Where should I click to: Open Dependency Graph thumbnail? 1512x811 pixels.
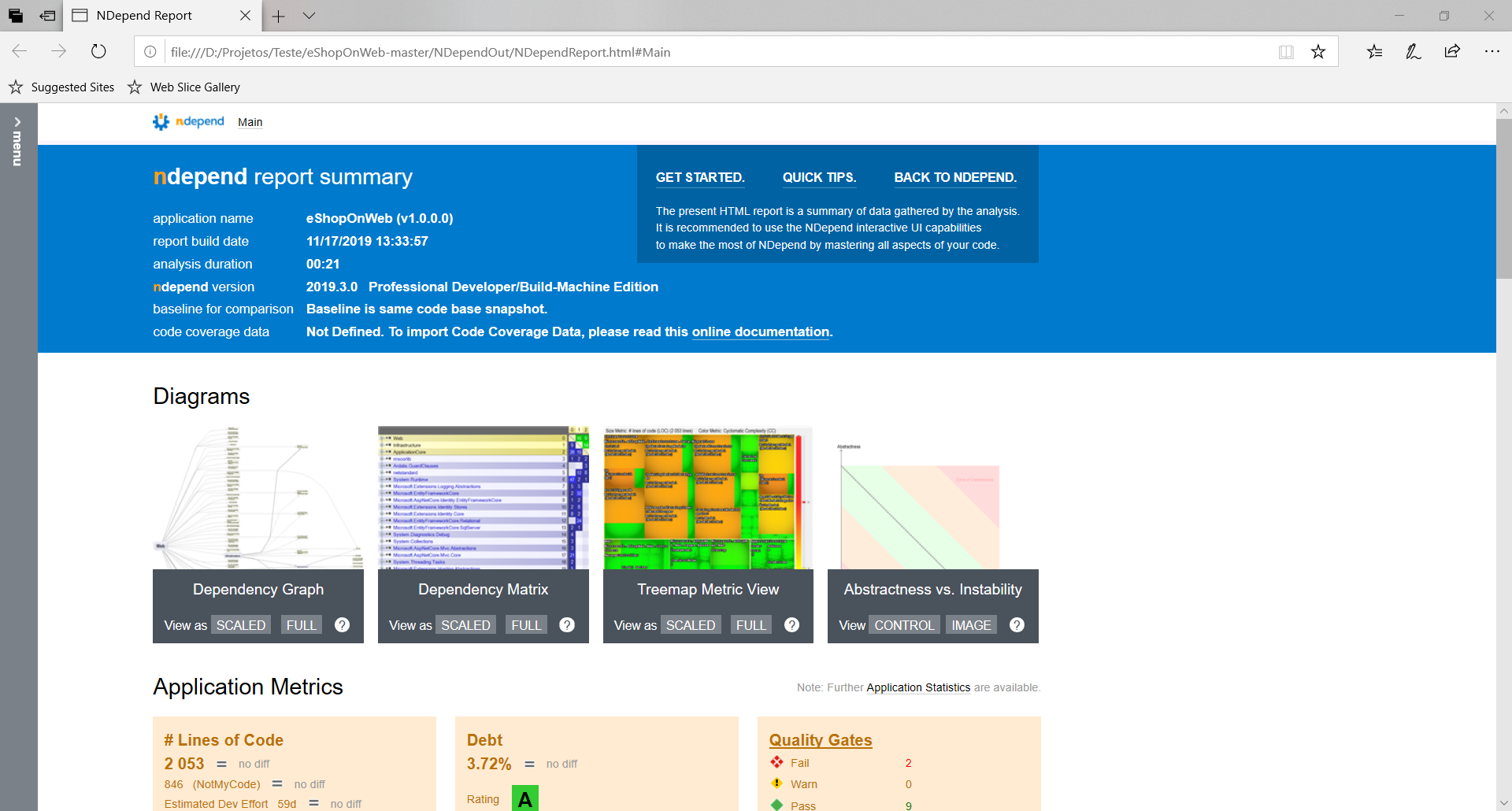tap(258, 498)
